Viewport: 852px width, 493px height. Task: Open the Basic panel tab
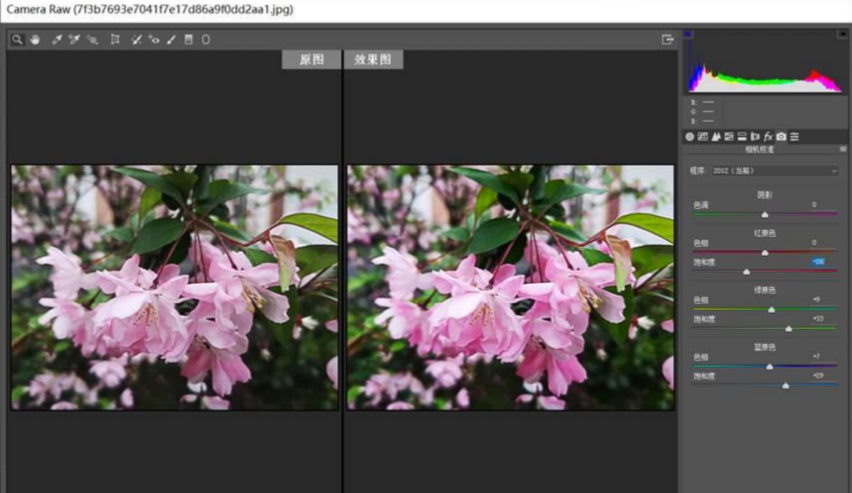(x=690, y=137)
